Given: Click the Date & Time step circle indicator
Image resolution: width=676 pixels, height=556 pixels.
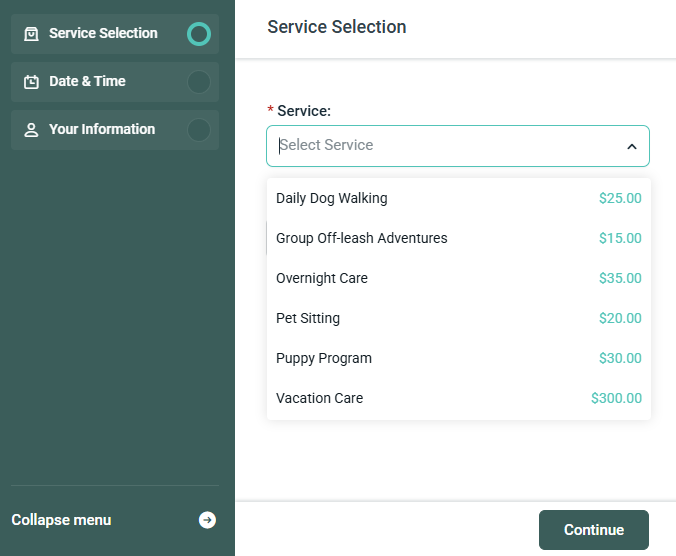Looking at the screenshot, I should (x=199, y=82).
